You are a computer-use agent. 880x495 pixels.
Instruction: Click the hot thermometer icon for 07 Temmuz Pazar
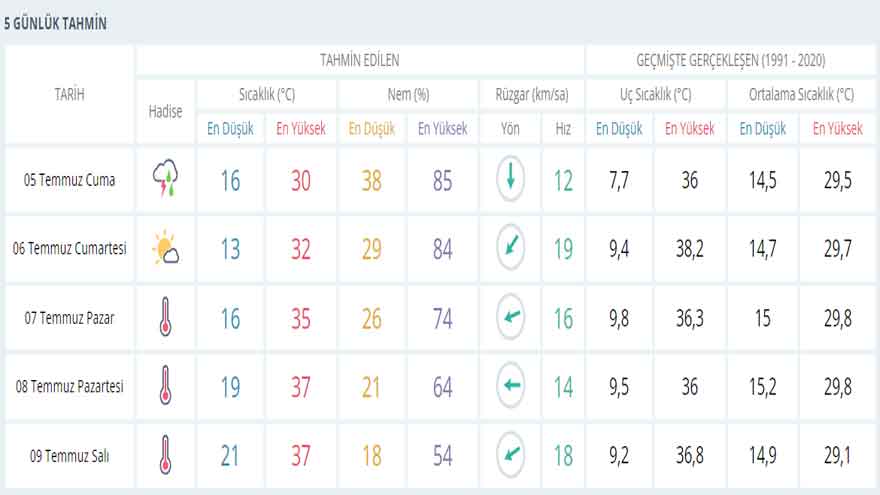165,317
